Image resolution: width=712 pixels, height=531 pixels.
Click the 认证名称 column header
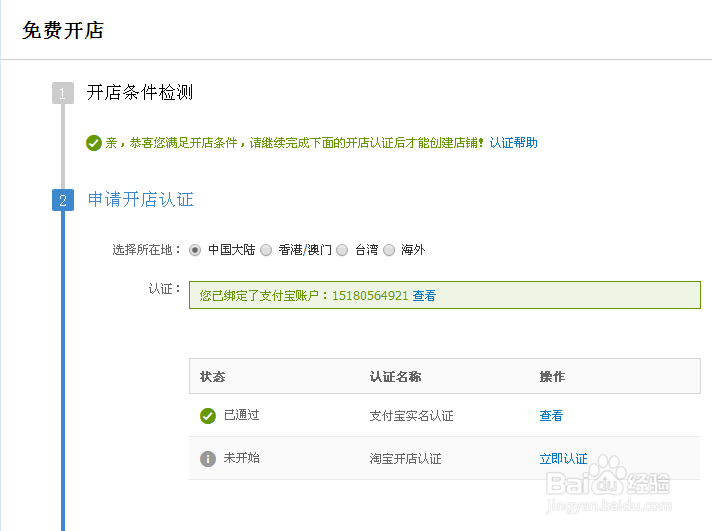[395, 377]
